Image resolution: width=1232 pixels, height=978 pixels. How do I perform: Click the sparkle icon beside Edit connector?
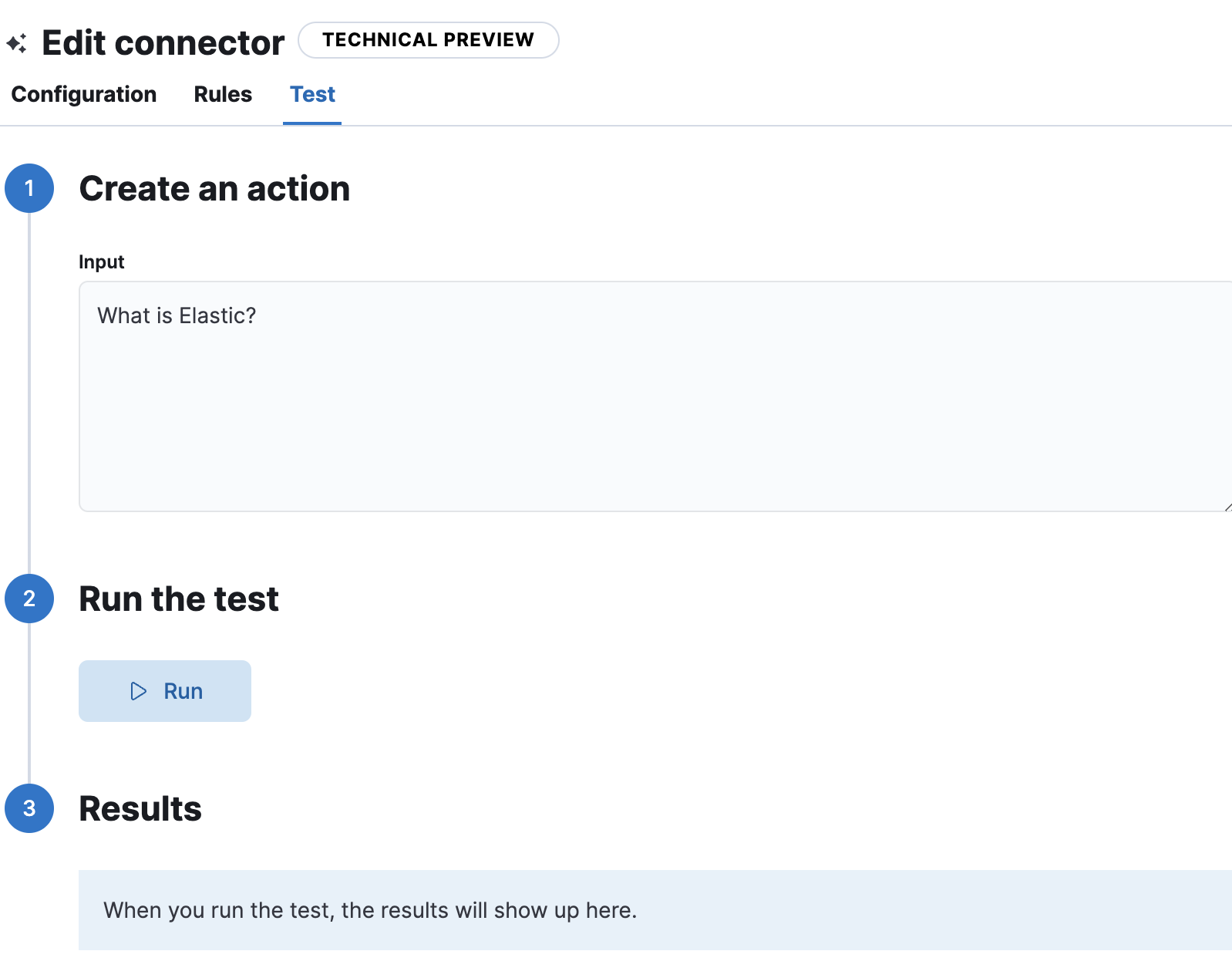click(17, 43)
